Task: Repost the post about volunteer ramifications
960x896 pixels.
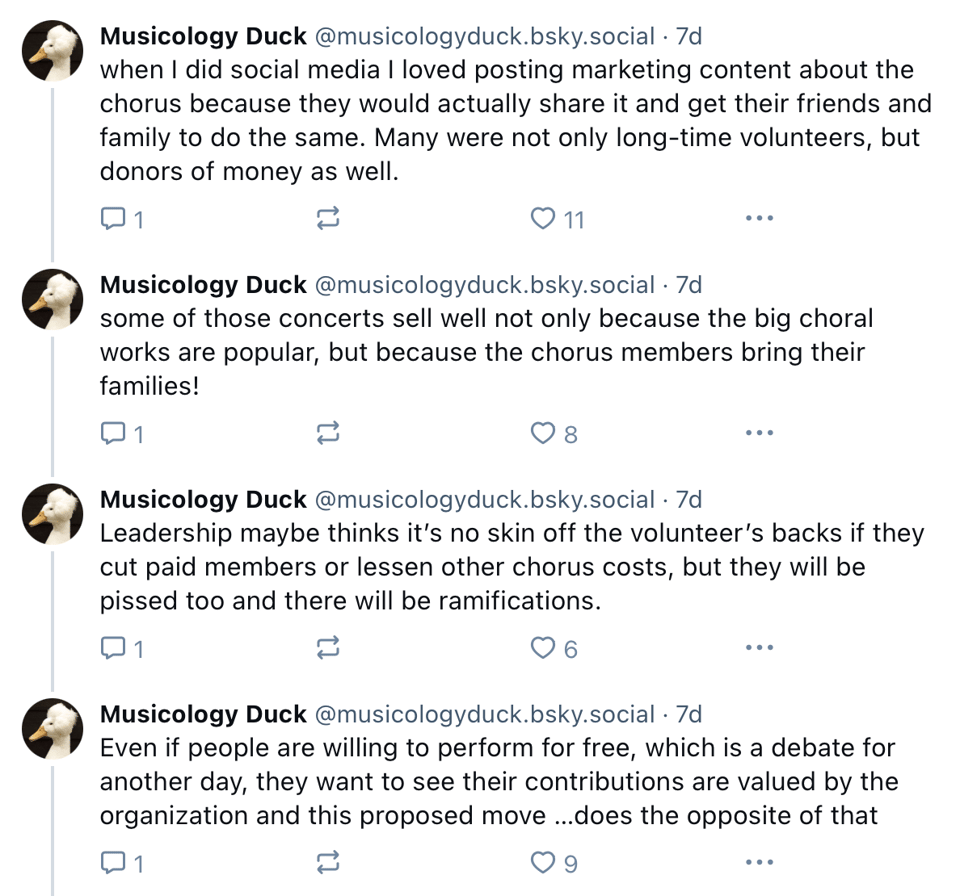Action: [328, 648]
